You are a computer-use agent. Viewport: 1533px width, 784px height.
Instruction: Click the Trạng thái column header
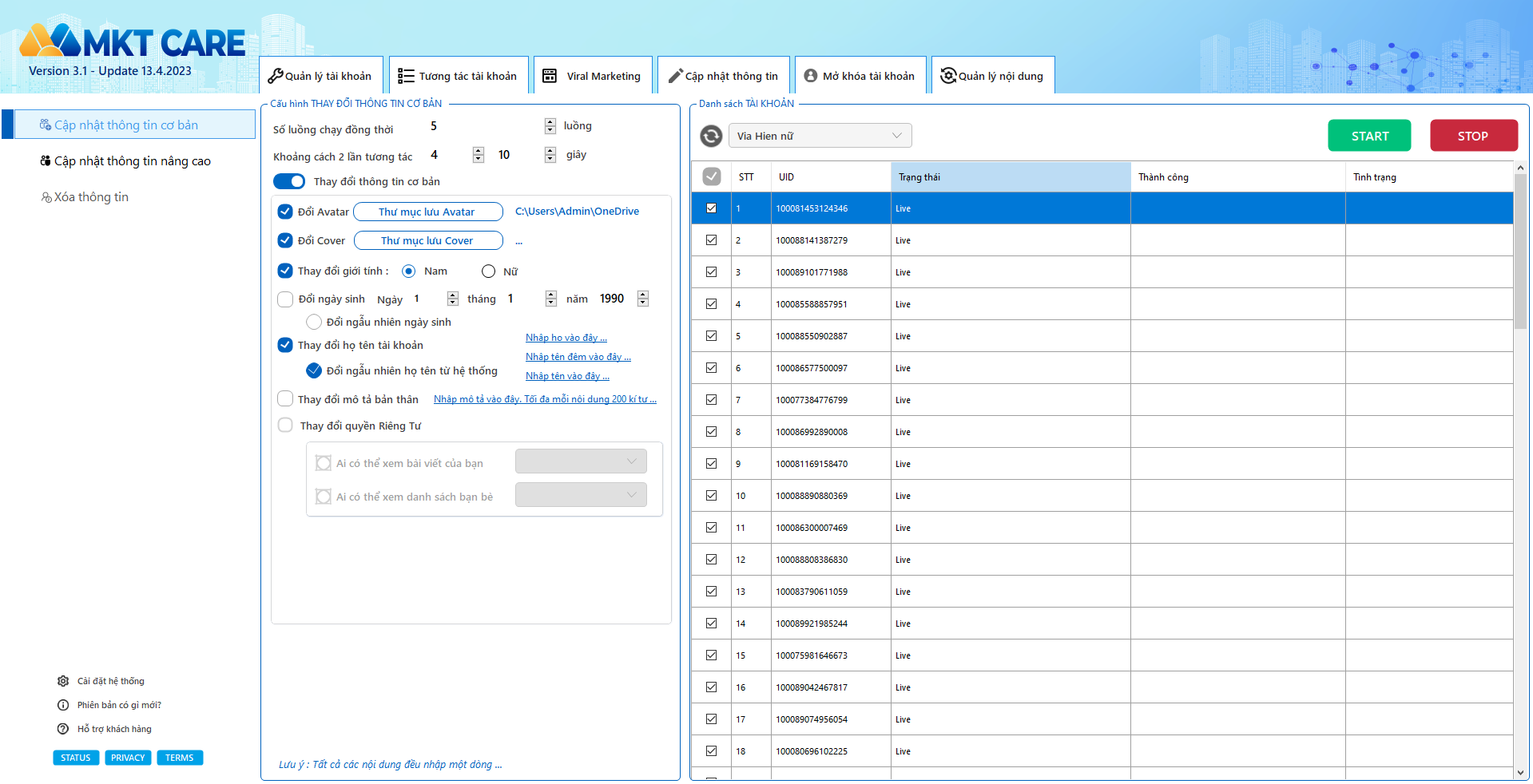pyautogui.click(x=1011, y=177)
